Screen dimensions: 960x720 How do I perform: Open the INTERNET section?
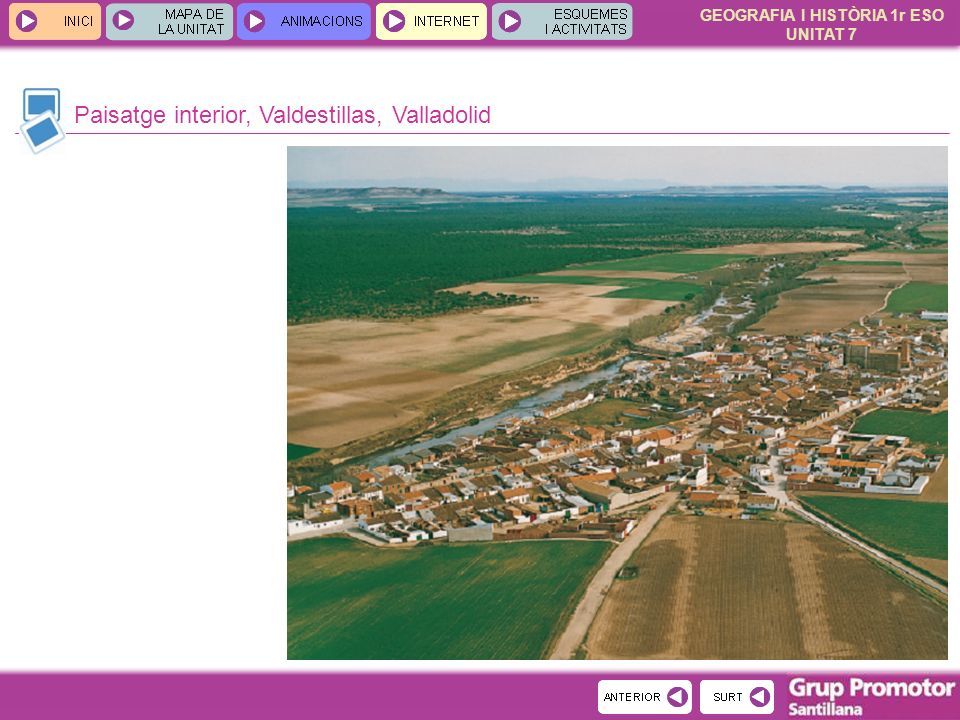pyautogui.click(x=431, y=21)
